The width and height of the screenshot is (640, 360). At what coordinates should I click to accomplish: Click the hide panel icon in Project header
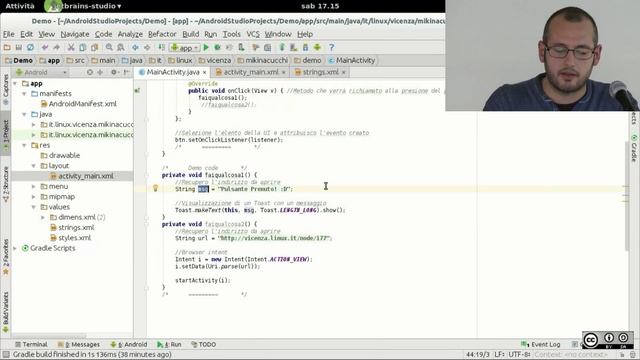127,72
